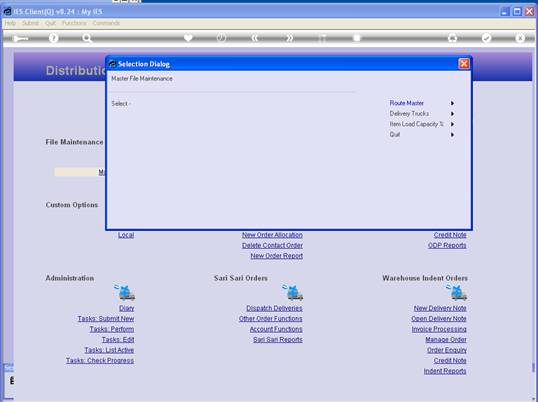This screenshot has width=538, height=402.
Task: Expand the arrow next to Item Load Capacity %
Action: (452, 124)
